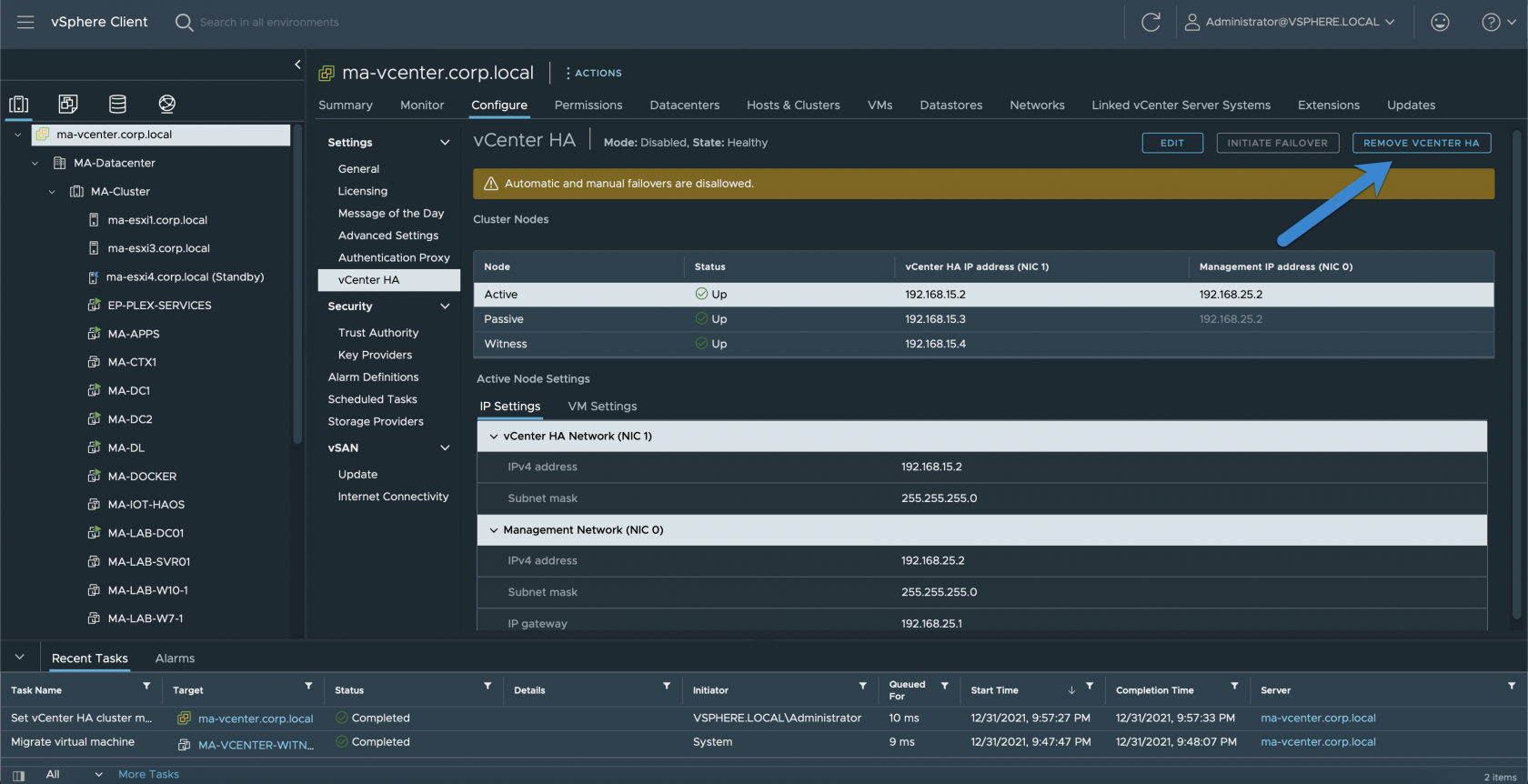Switch to Networking inventory icon

coord(166,104)
